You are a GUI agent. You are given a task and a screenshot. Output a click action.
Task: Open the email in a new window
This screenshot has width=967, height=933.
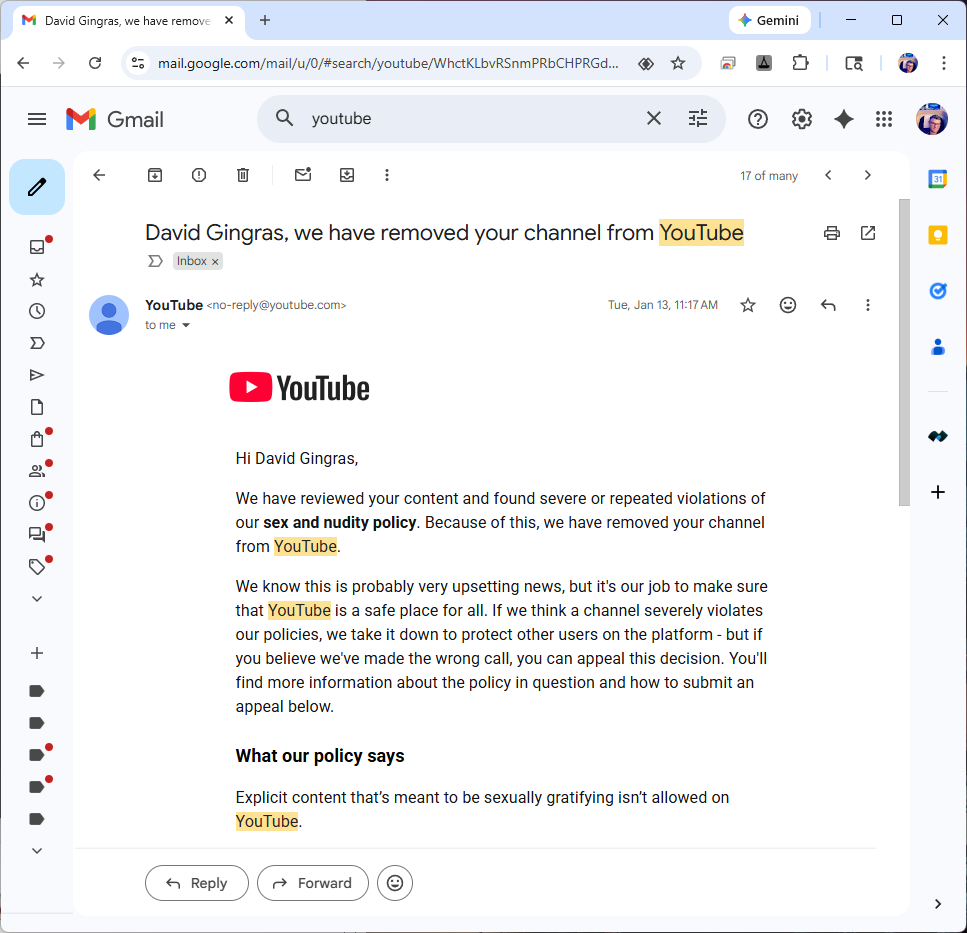pos(868,233)
